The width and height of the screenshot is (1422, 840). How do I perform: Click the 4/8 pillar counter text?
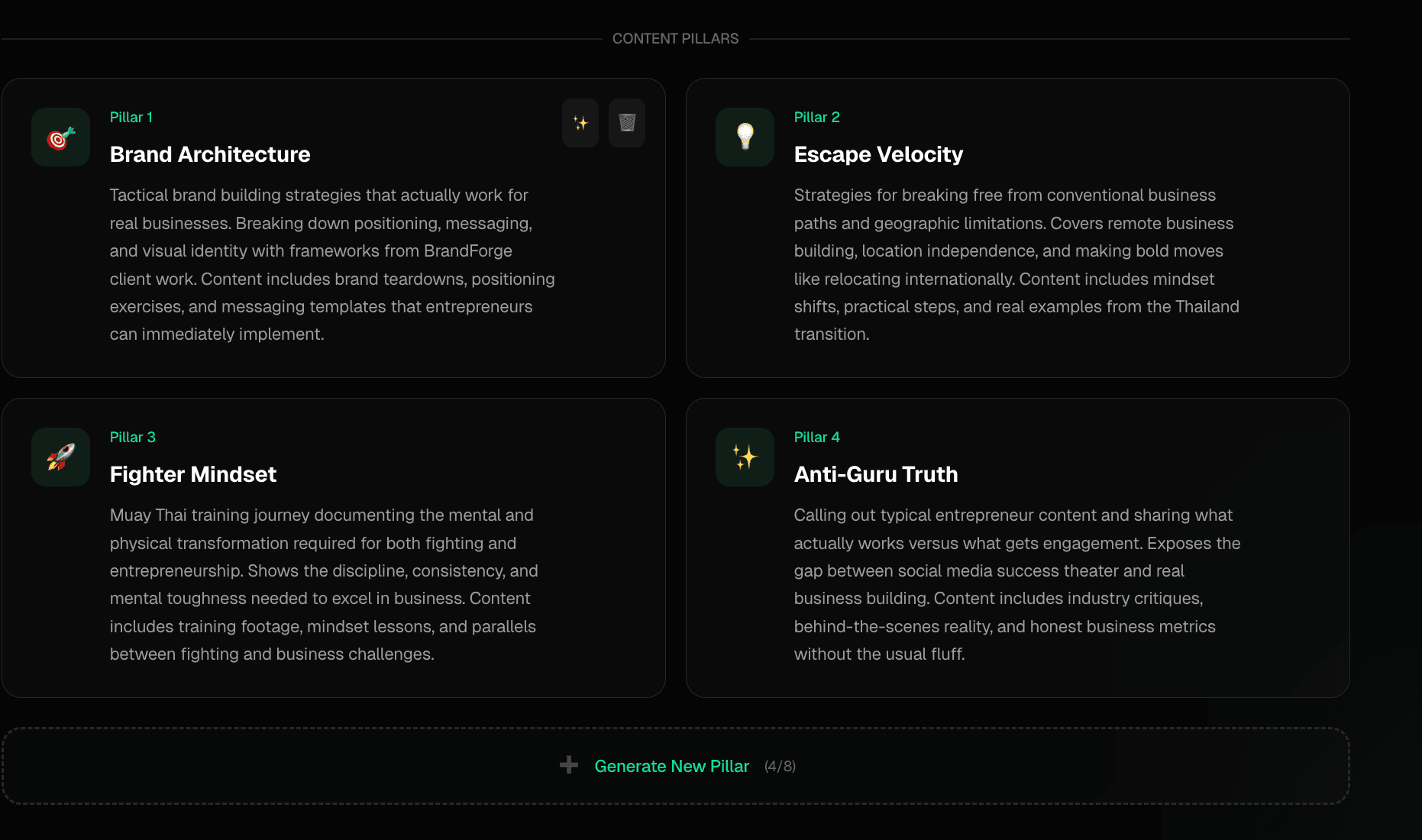[780, 766]
